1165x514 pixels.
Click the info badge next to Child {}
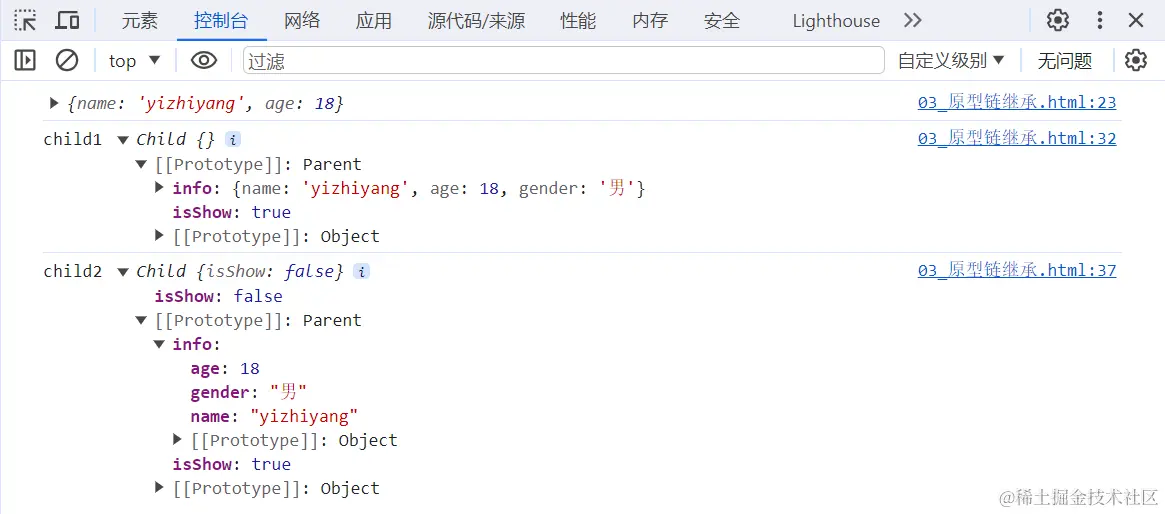[x=233, y=139]
